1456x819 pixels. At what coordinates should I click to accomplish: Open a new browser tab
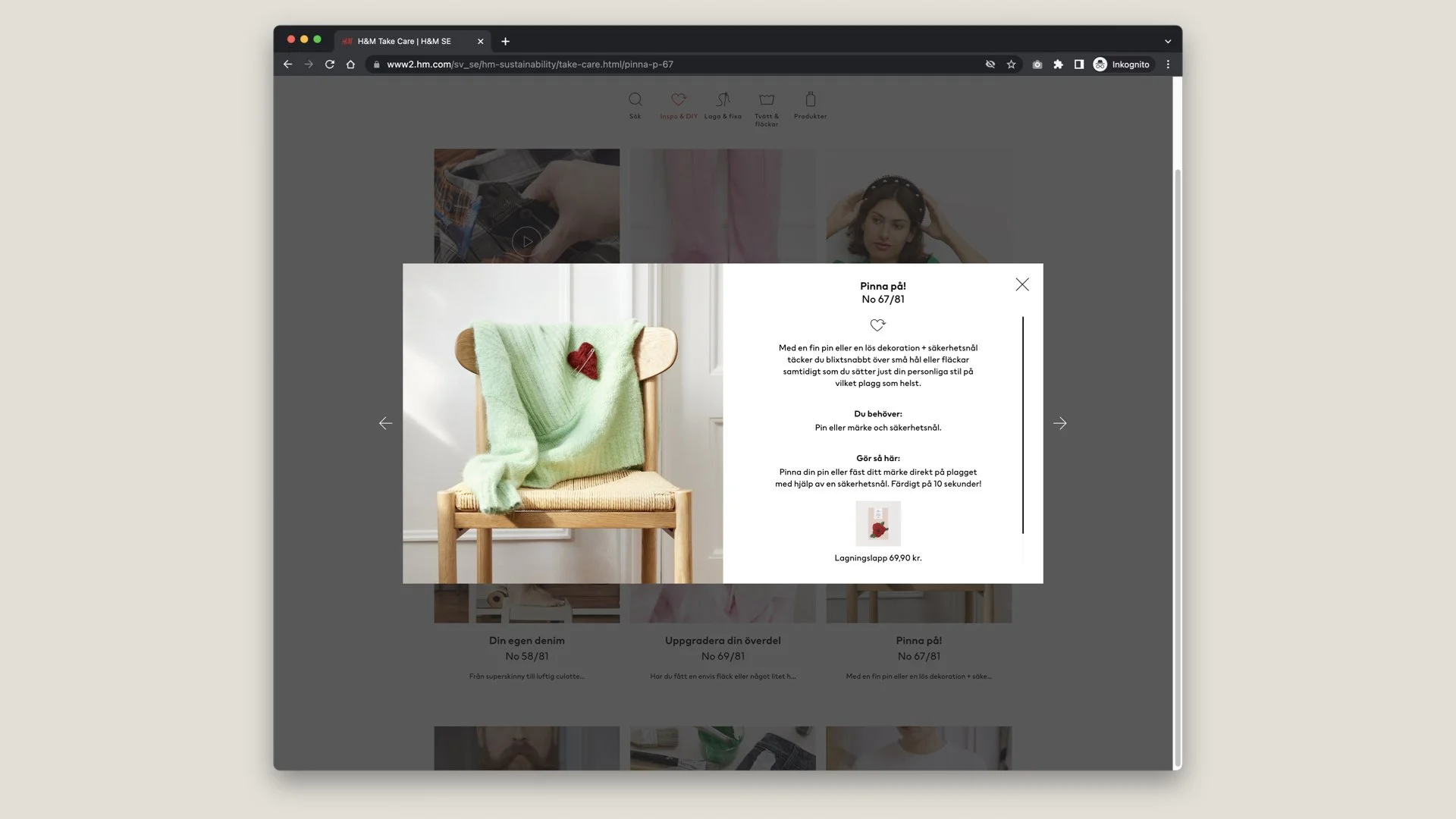click(505, 42)
